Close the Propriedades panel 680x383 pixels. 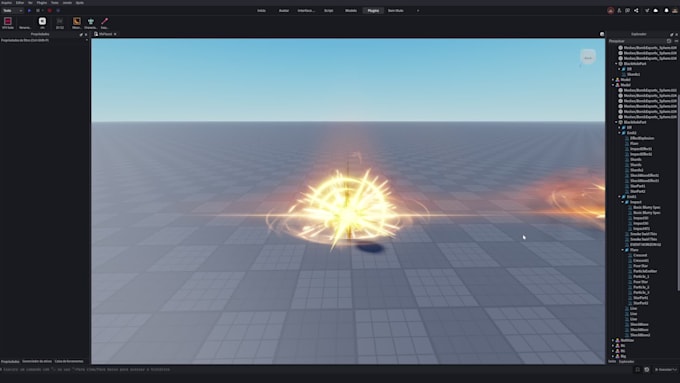click(x=86, y=34)
